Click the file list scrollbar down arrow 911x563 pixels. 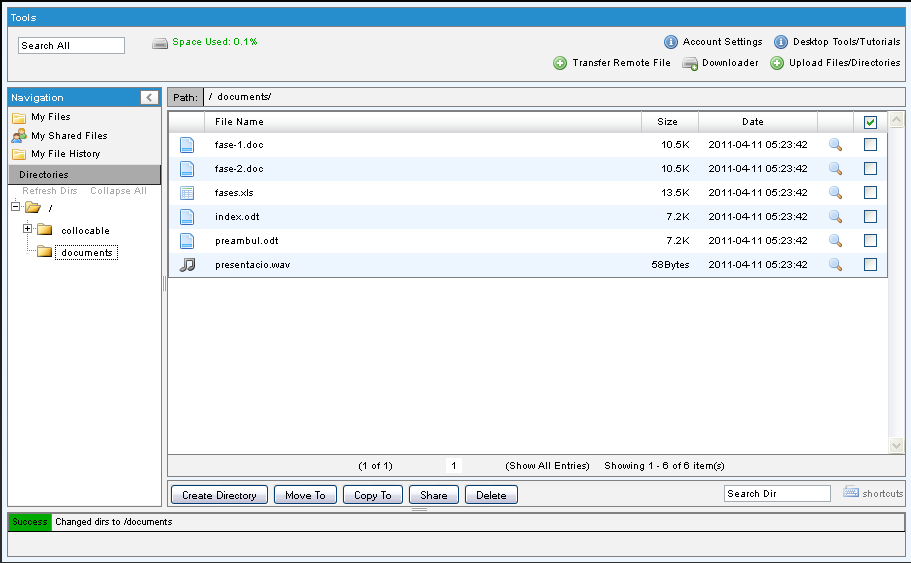point(896,445)
